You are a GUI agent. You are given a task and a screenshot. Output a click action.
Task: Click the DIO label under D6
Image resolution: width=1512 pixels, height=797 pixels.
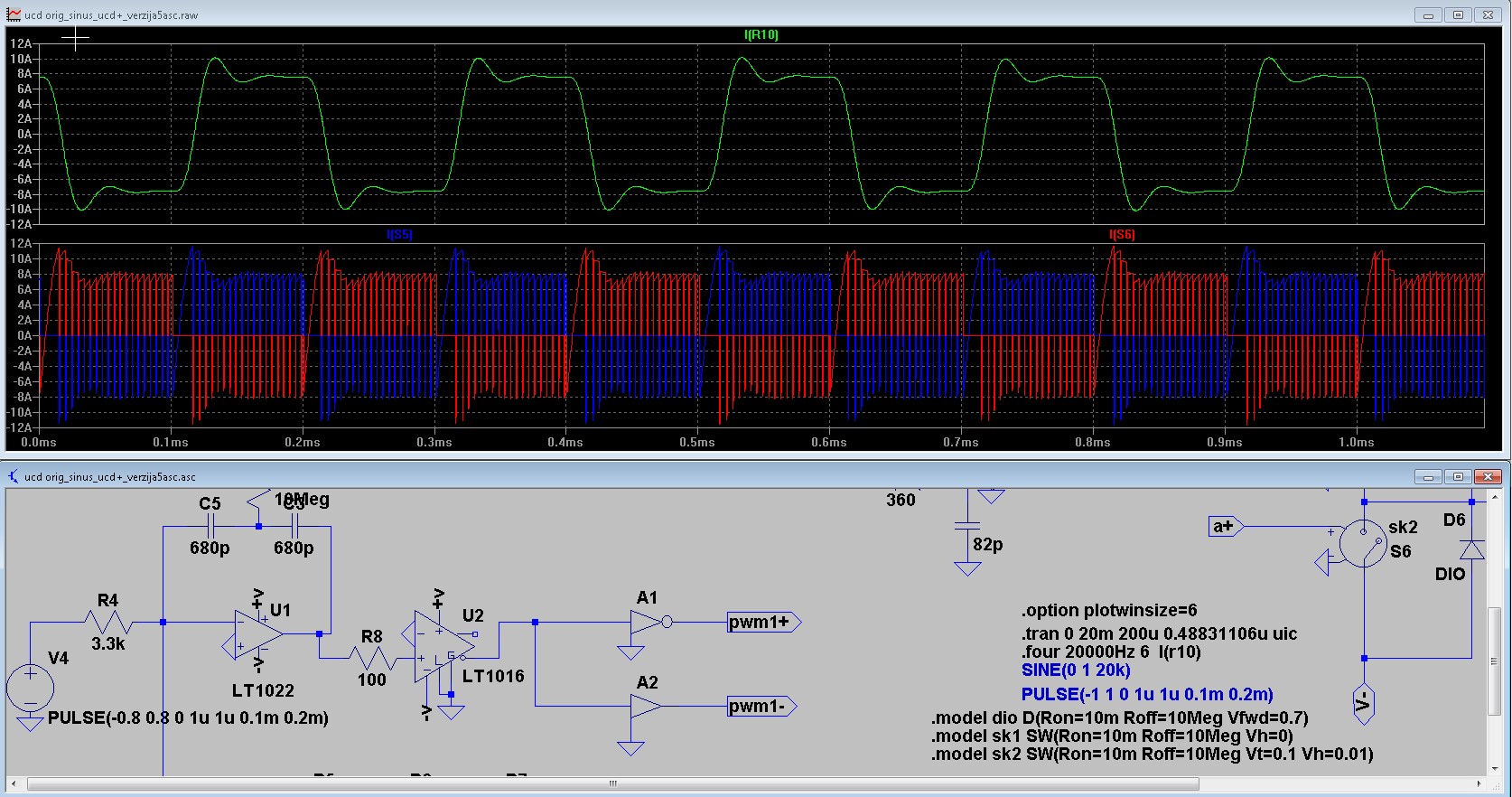click(1450, 574)
